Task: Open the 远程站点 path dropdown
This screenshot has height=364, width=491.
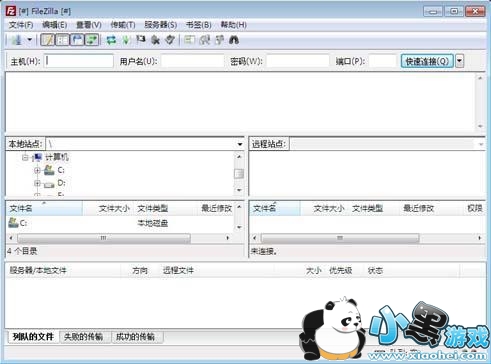Action: (481, 144)
